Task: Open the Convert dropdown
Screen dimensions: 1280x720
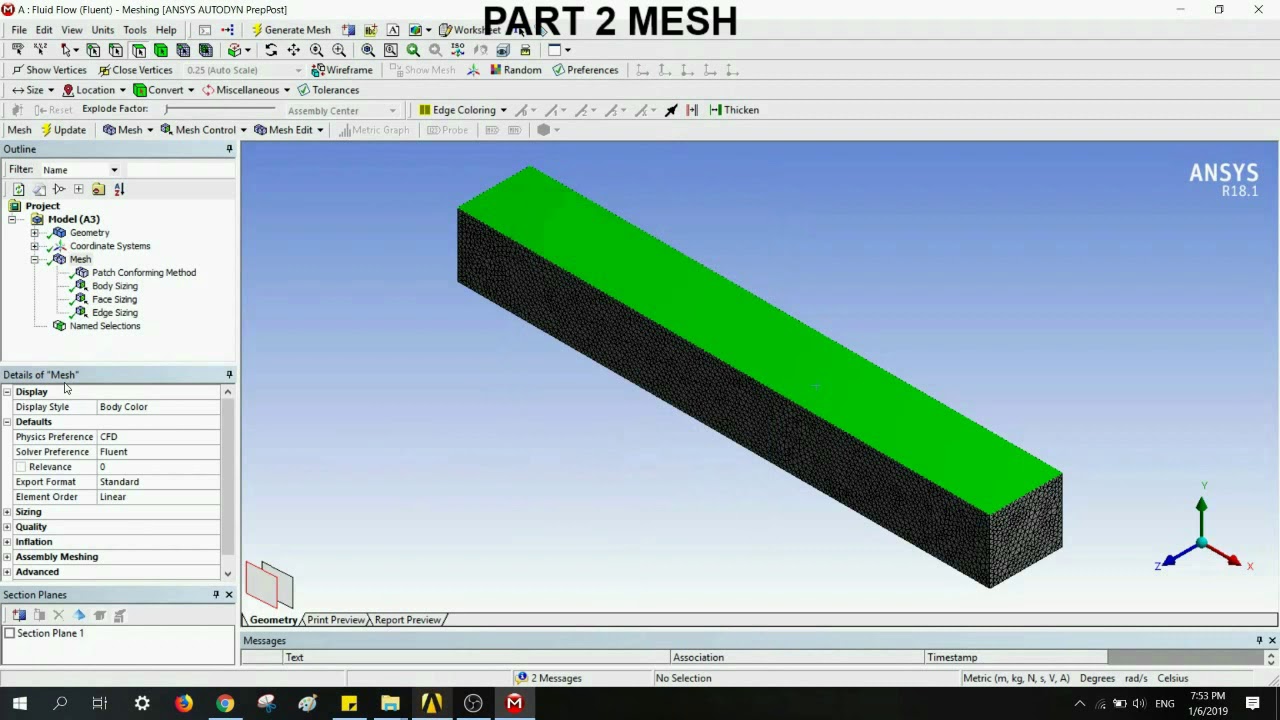Action: (x=164, y=90)
